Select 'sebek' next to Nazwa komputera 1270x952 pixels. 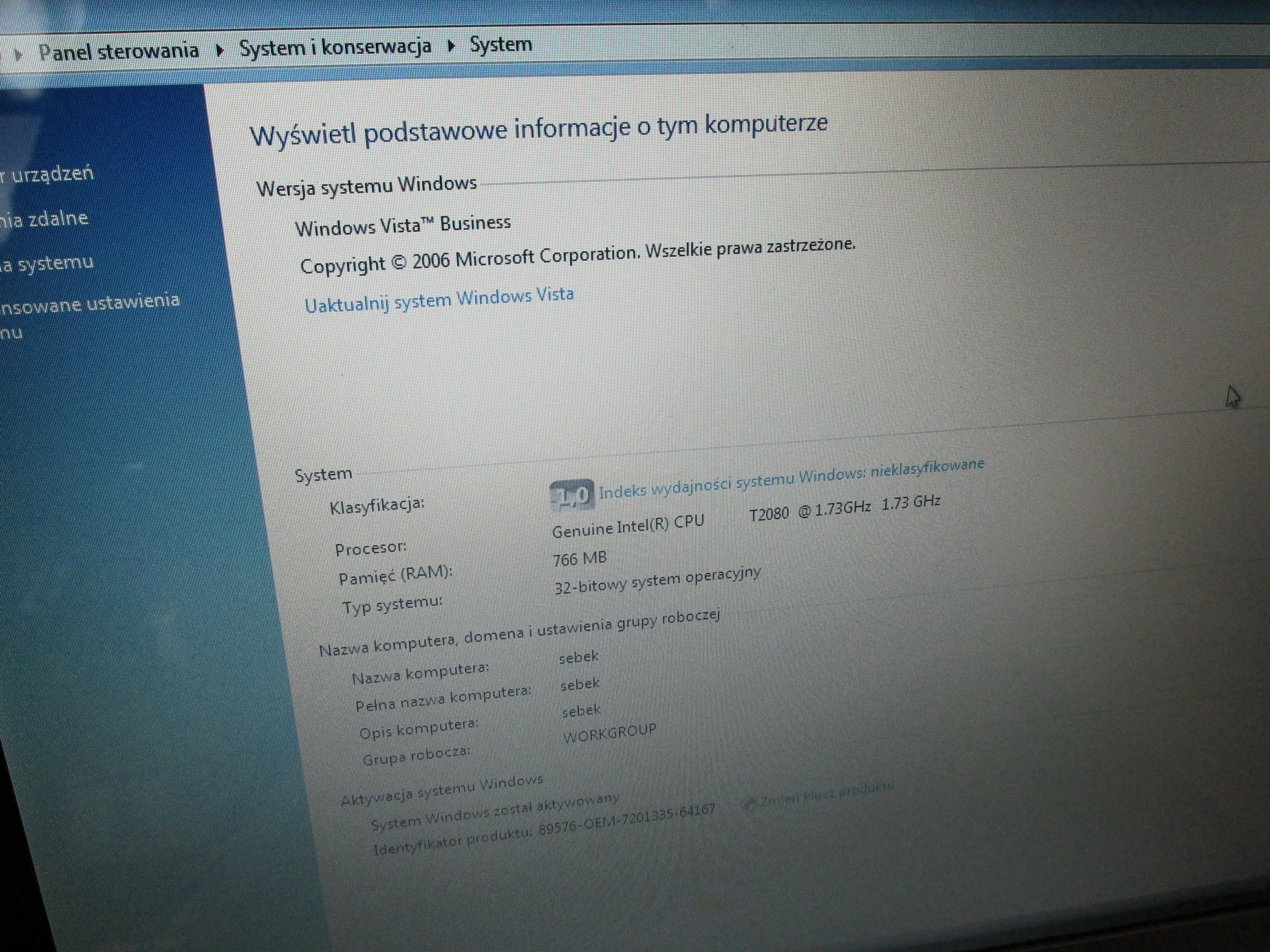pyautogui.click(x=579, y=657)
